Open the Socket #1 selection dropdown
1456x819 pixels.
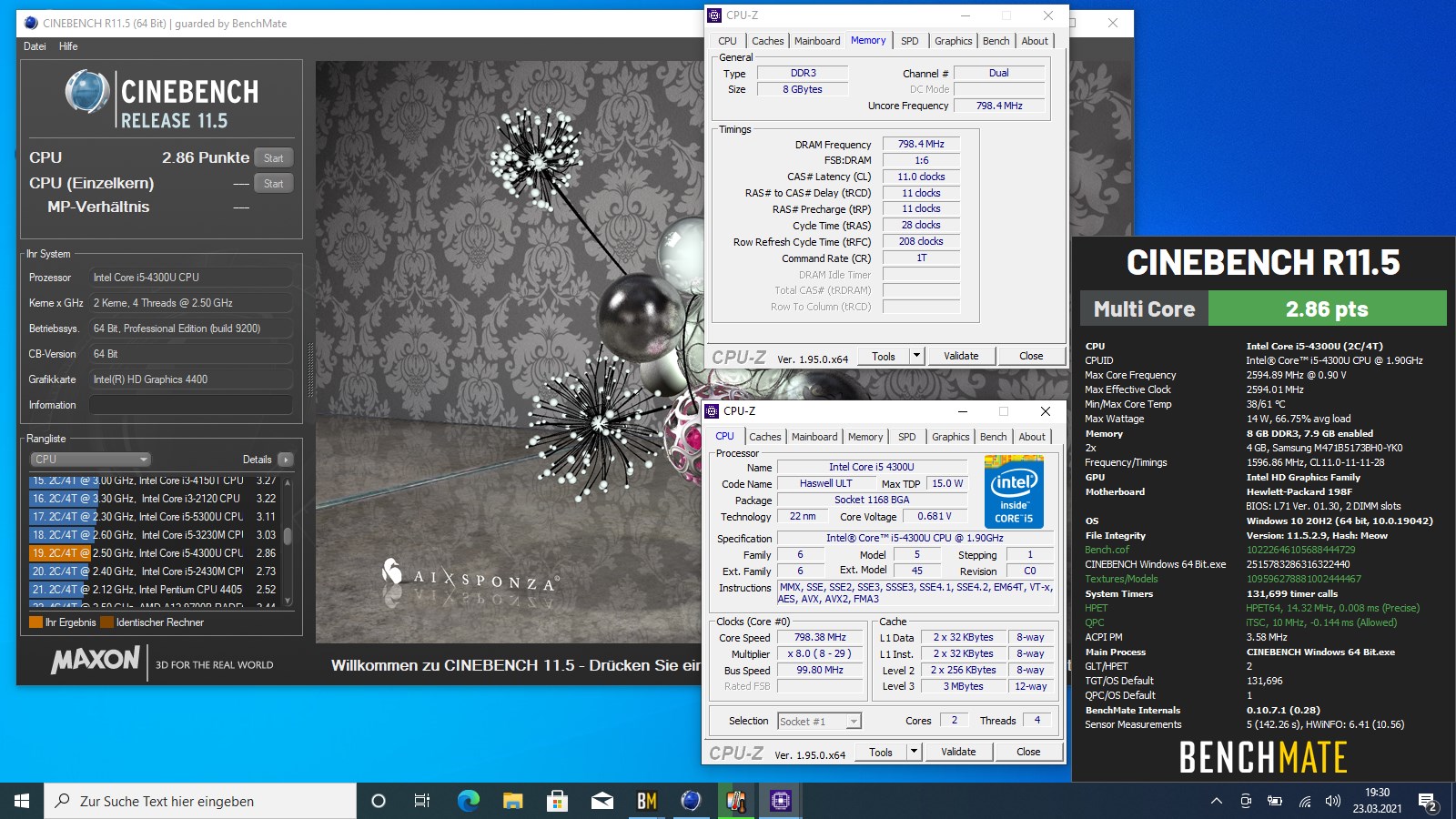tap(819, 722)
